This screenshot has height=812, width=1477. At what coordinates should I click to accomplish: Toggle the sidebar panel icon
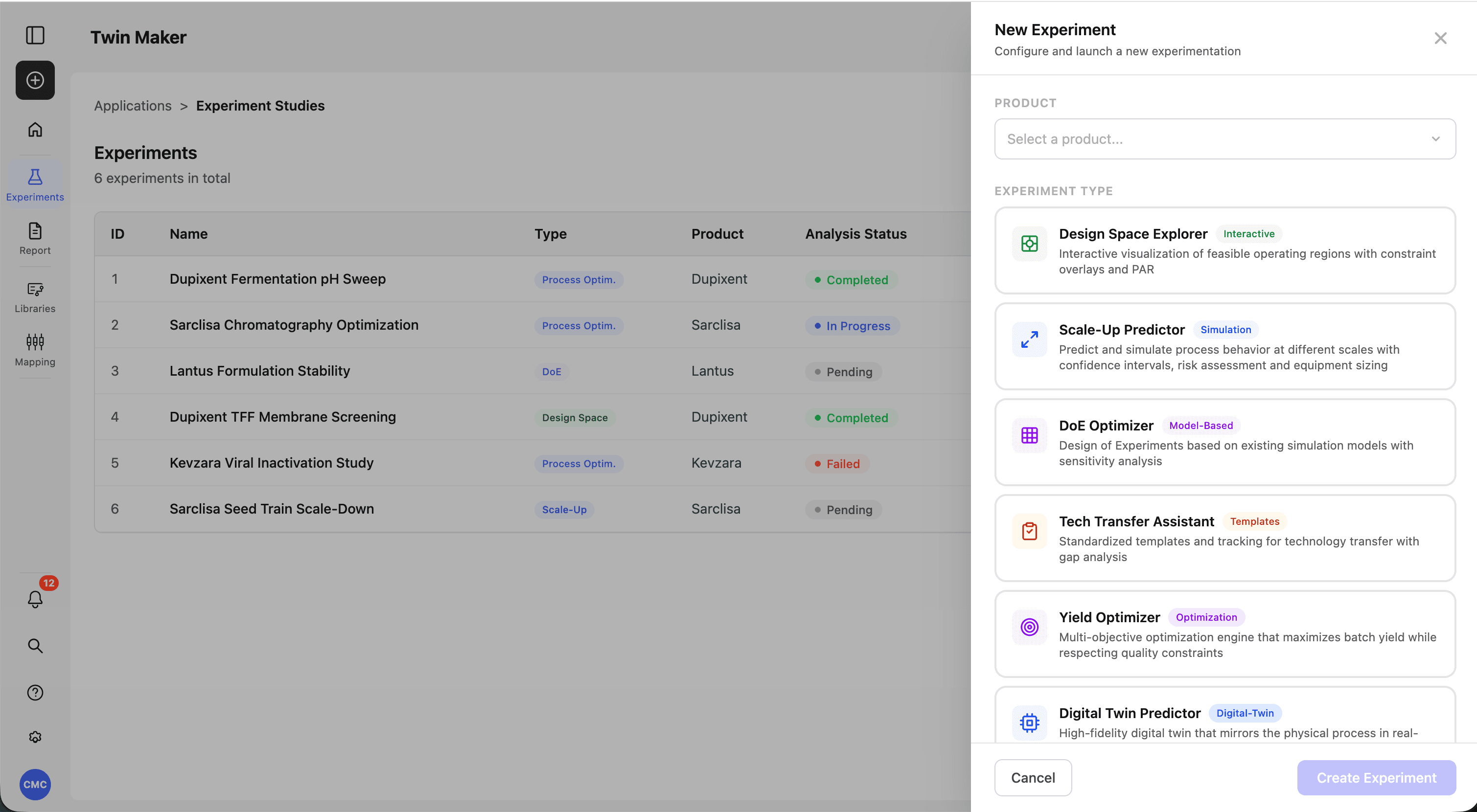[35, 35]
